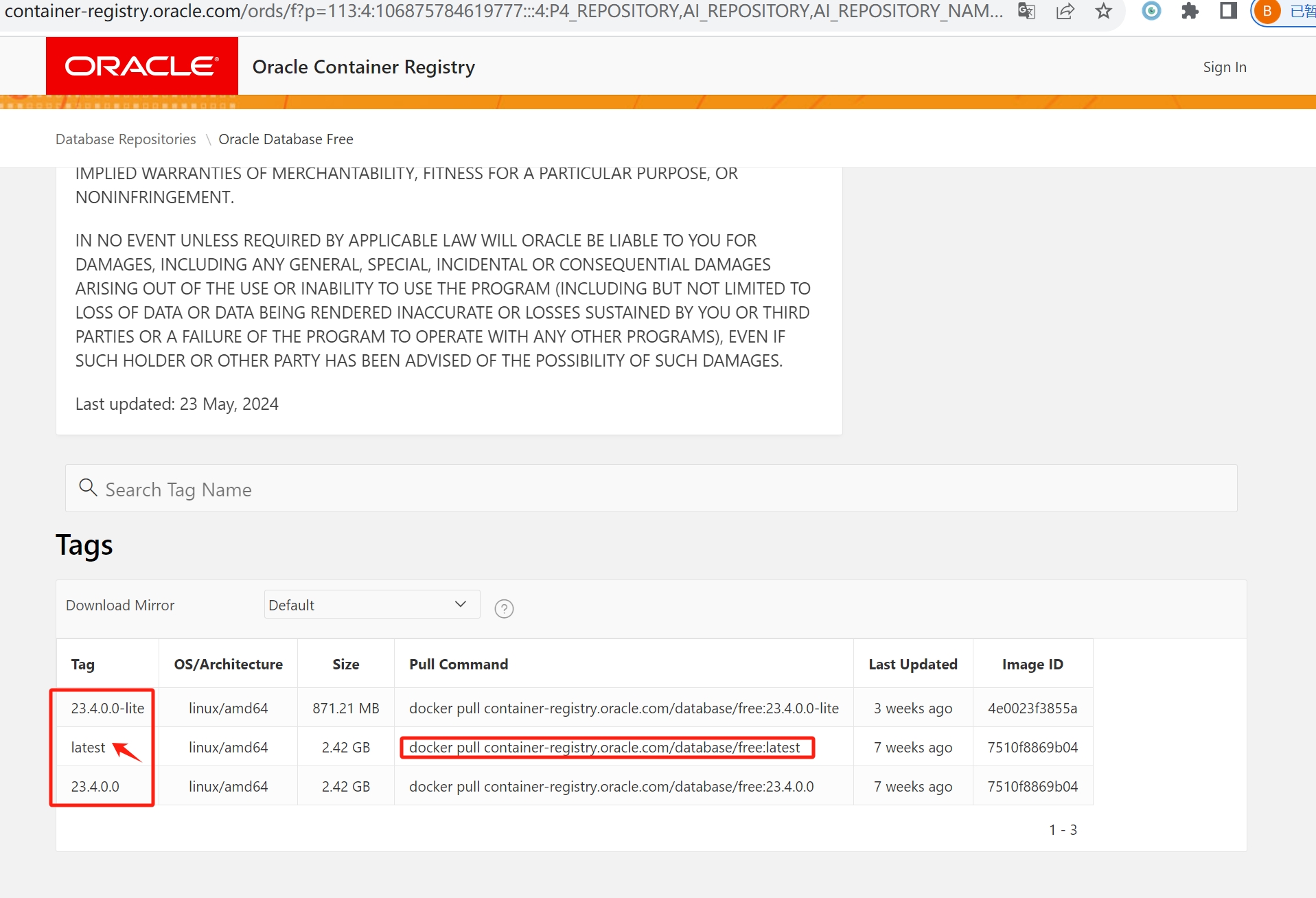Bookmark the page using the star icon
The width and height of the screenshot is (1316, 898).
(x=1103, y=11)
